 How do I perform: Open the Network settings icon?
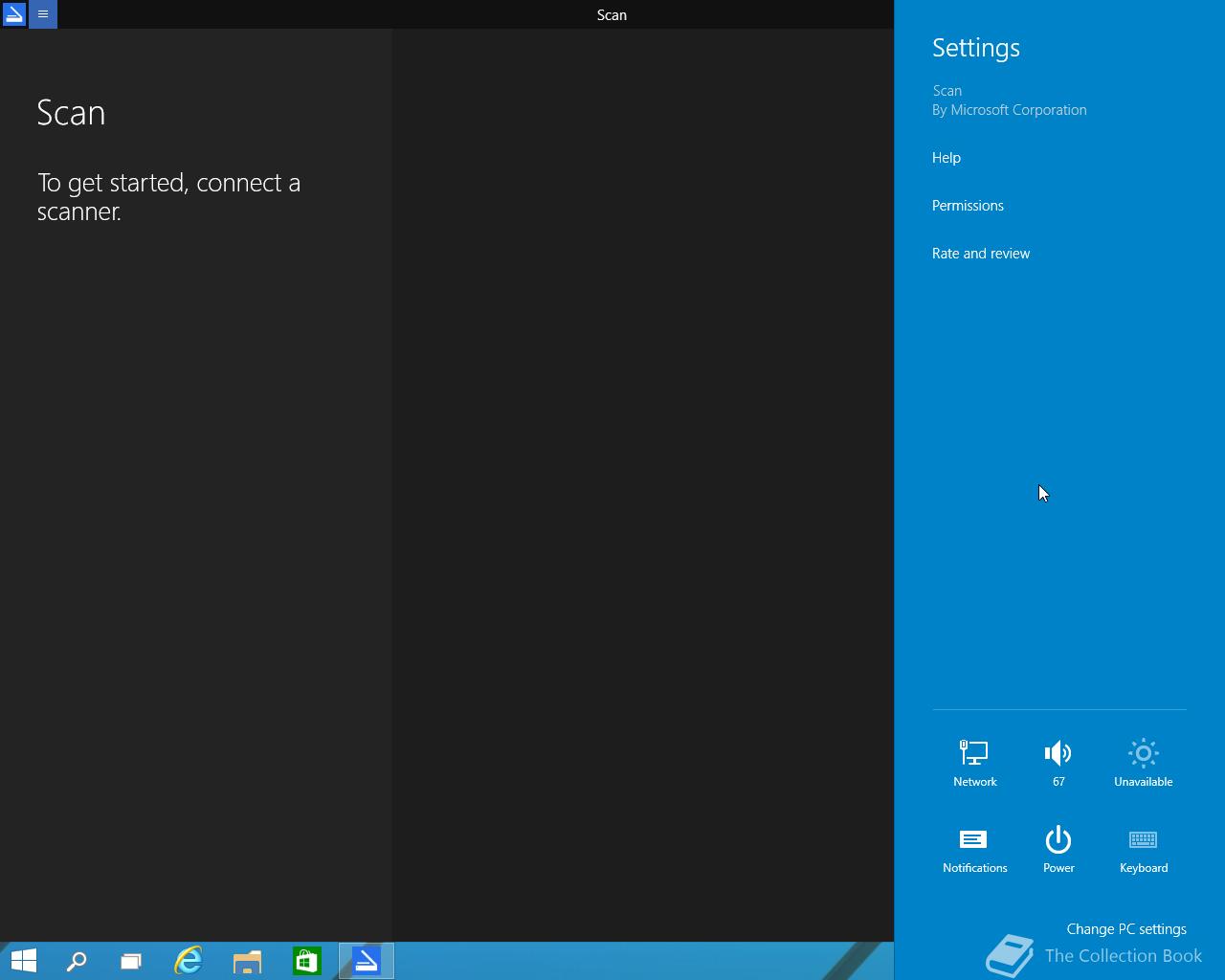(x=974, y=763)
